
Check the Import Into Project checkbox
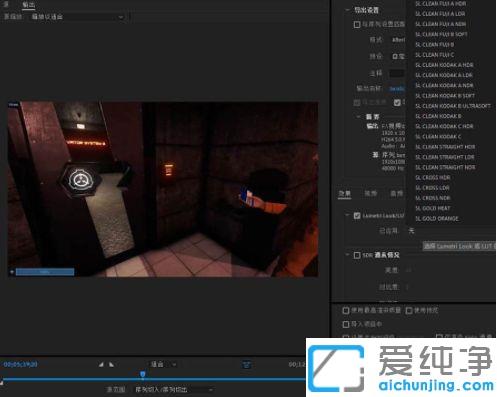(346, 324)
